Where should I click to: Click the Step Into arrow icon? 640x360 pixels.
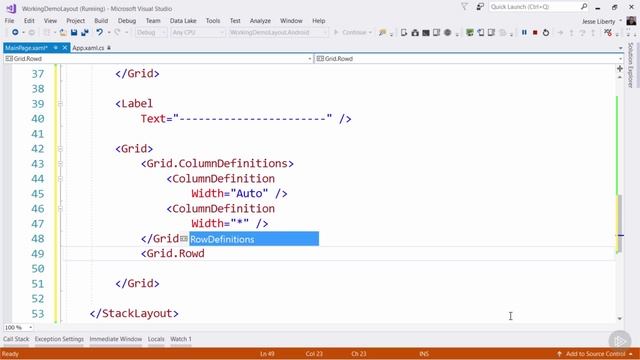(x=571, y=32)
